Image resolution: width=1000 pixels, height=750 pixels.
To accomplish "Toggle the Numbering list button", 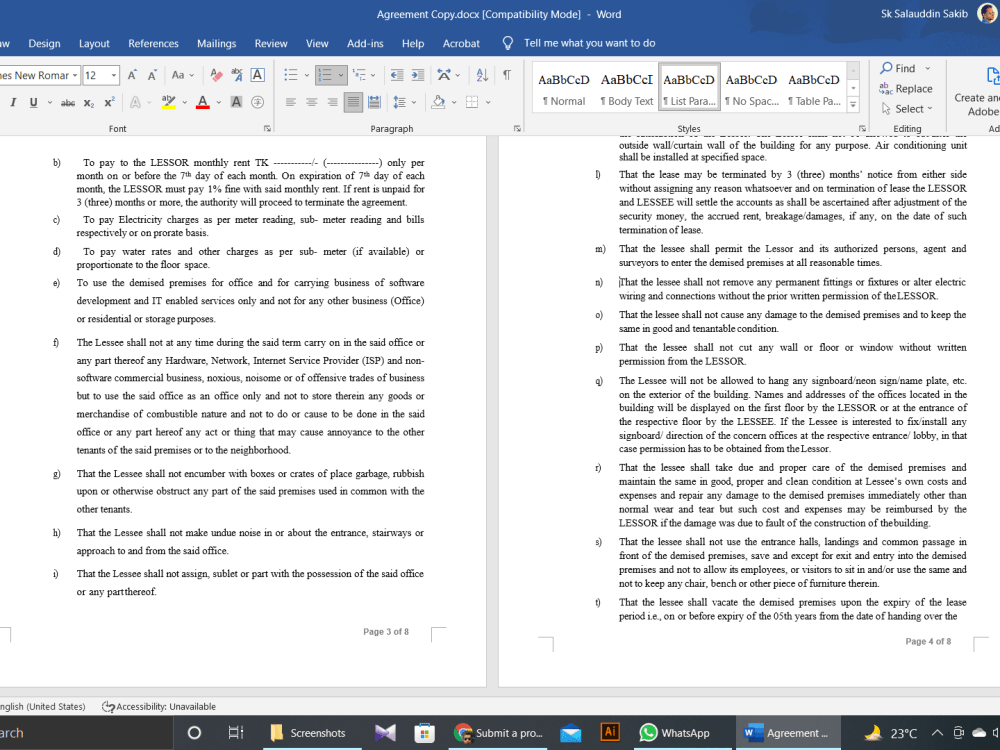I will coord(326,75).
